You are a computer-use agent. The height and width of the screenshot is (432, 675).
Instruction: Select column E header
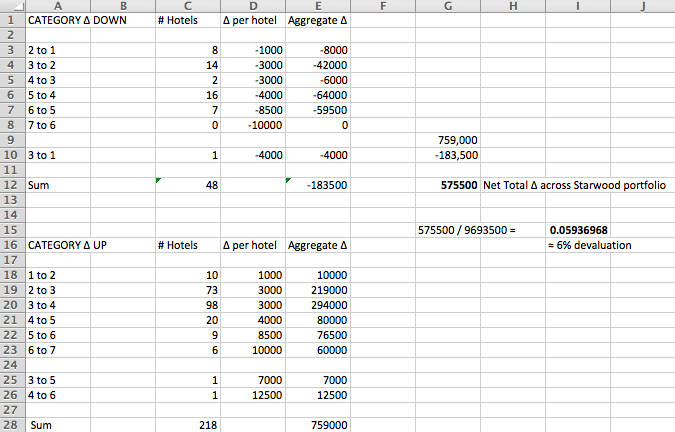[x=318, y=6]
